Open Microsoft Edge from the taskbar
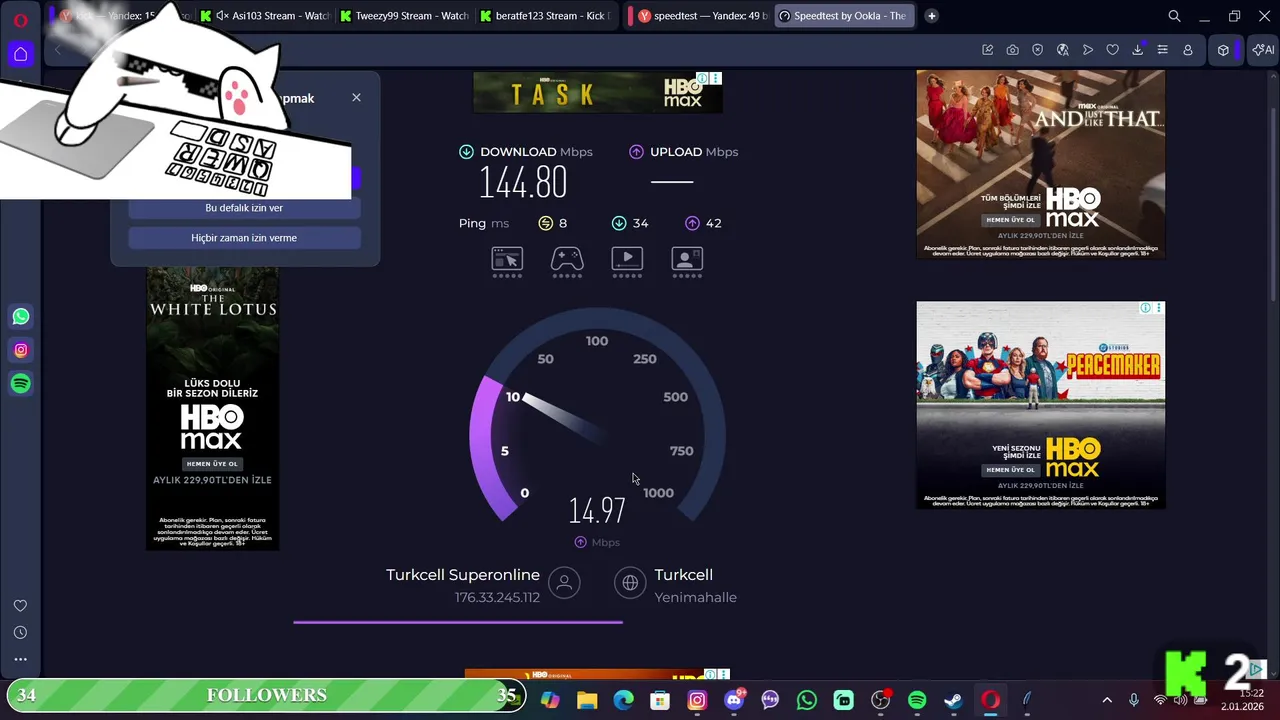Viewport: 1280px width, 720px height. (x=623, y=701)
